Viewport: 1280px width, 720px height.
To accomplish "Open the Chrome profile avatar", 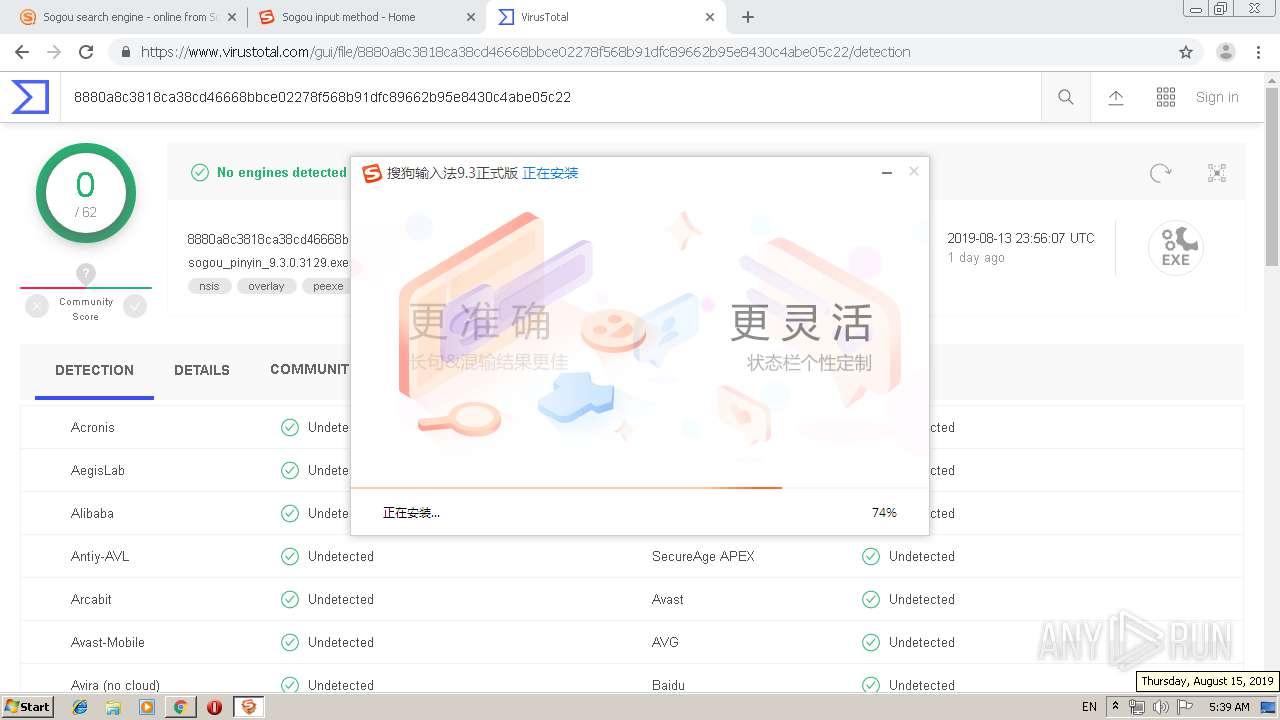I will (1226, 52).
